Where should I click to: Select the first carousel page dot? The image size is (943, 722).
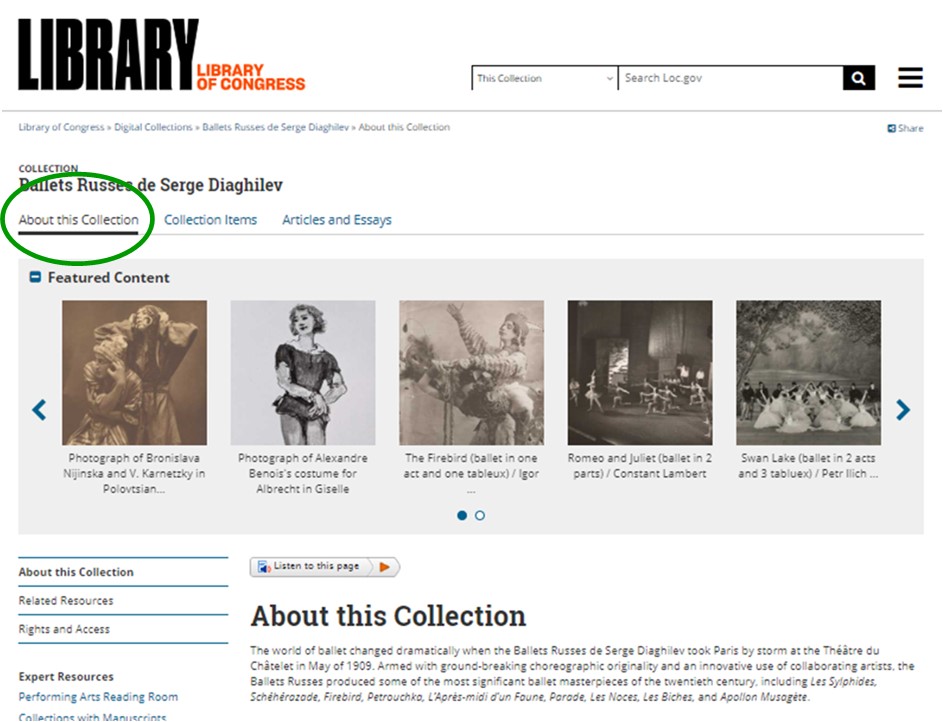(462, 515)
